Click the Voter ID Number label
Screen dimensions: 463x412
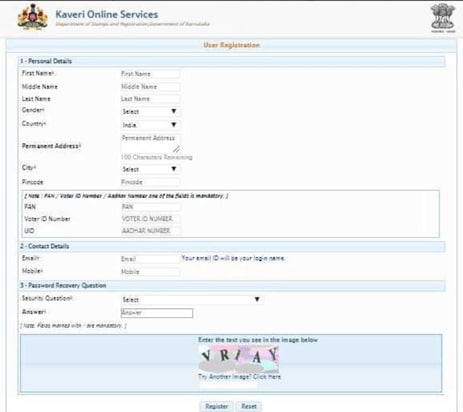47,219
